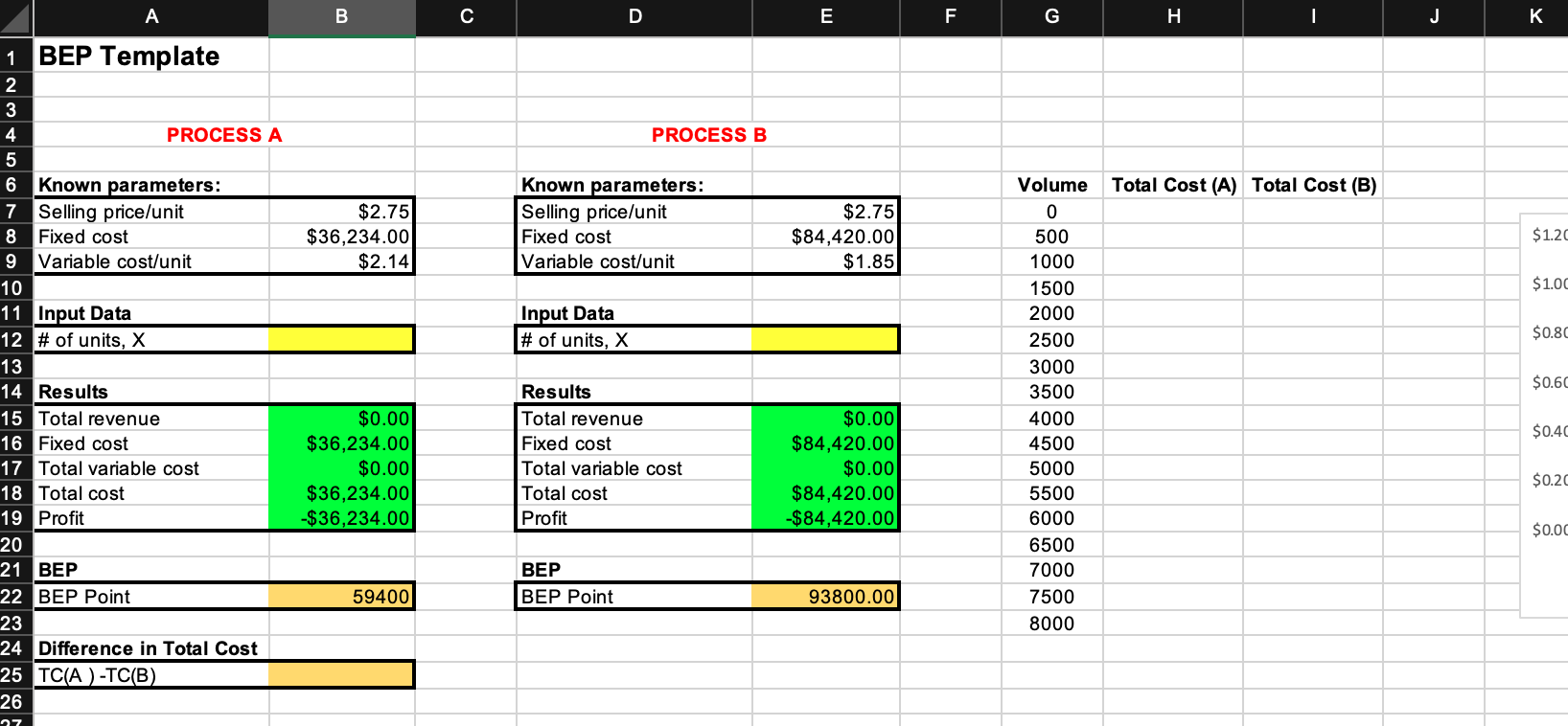Select Process A total revenue $0.00

coord(342,419)
